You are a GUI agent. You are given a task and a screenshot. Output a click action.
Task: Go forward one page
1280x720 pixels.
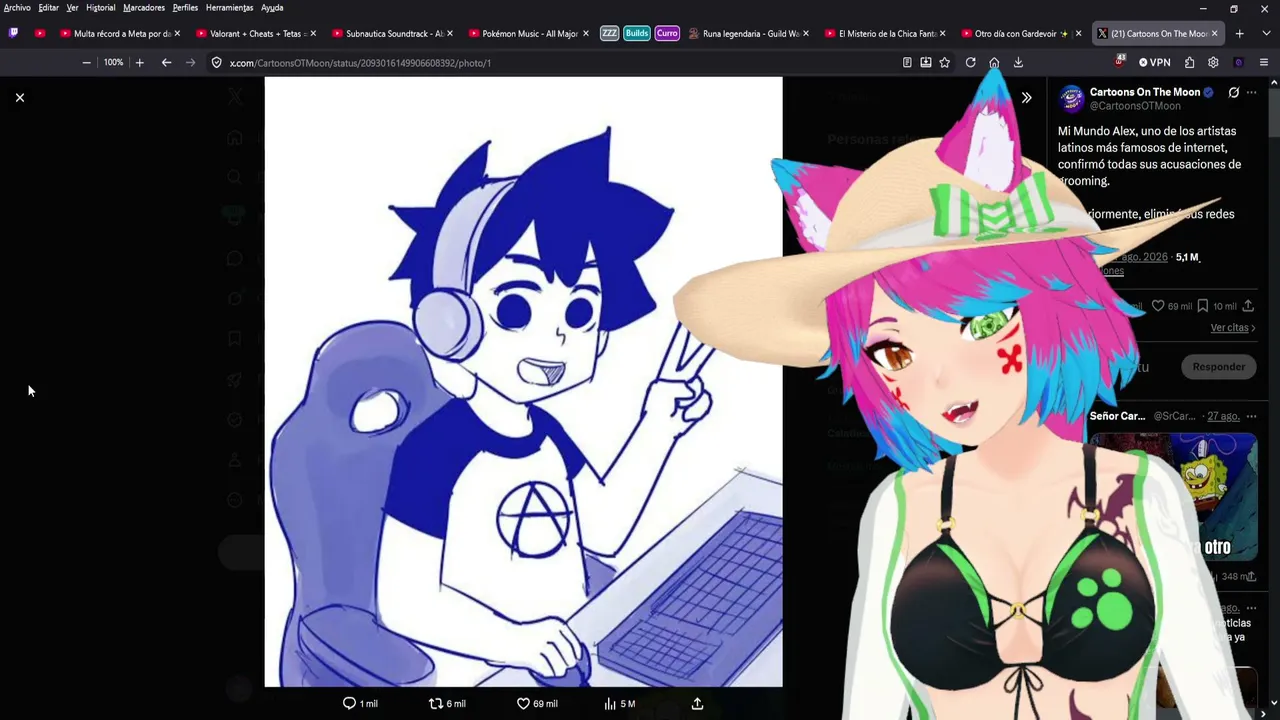pyautogui.click(x=190, y=62)
